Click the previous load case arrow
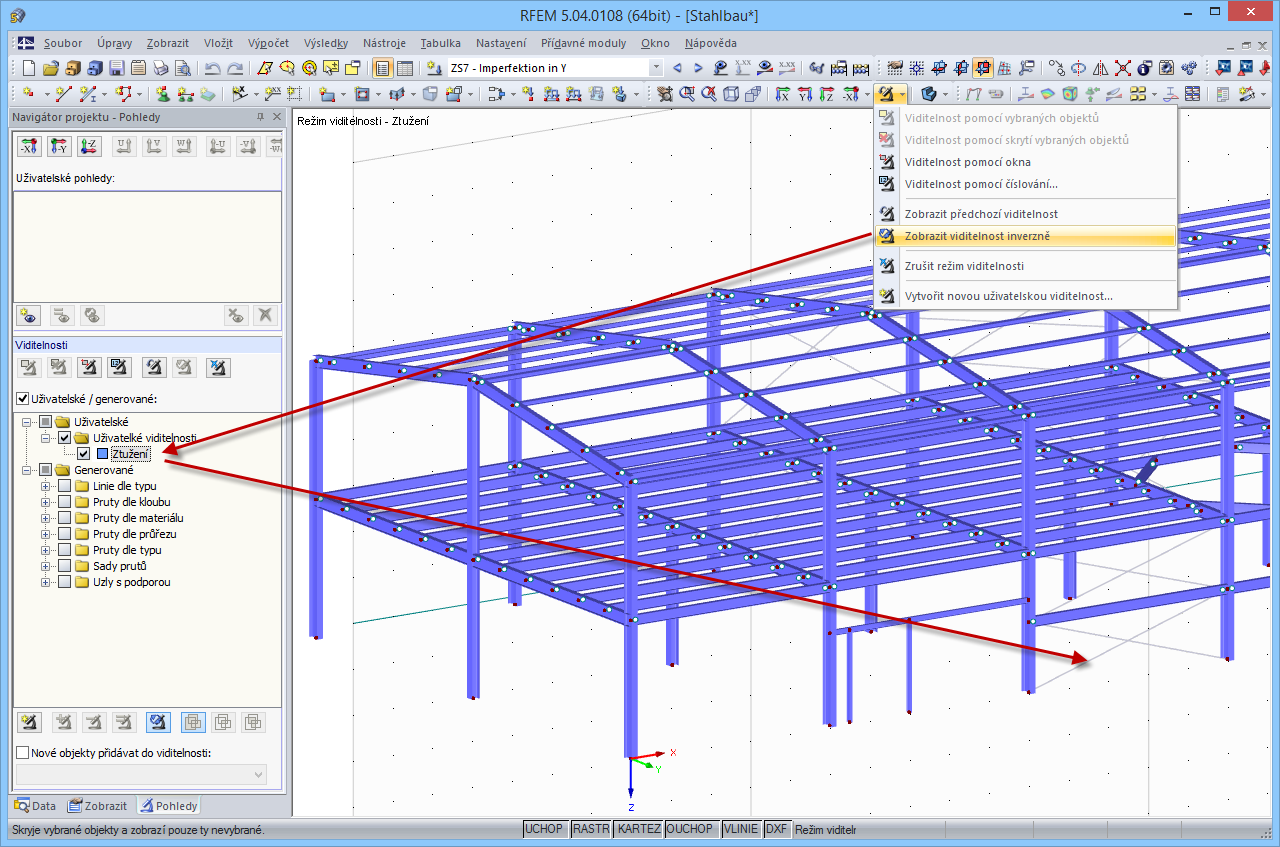The image size is (1280, 847). pos(677,68)
